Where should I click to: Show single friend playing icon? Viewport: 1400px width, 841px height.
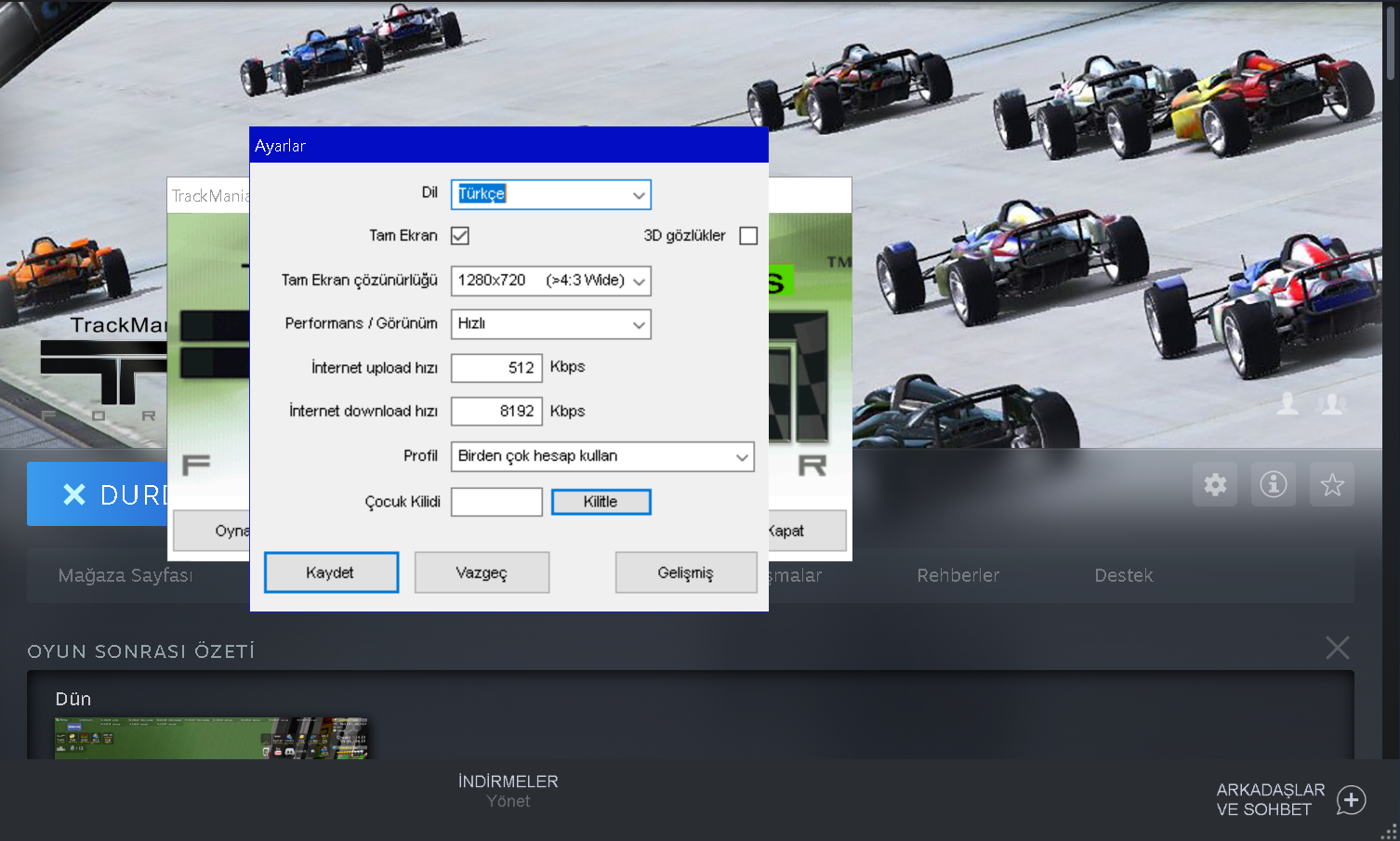coord(1288,403)
